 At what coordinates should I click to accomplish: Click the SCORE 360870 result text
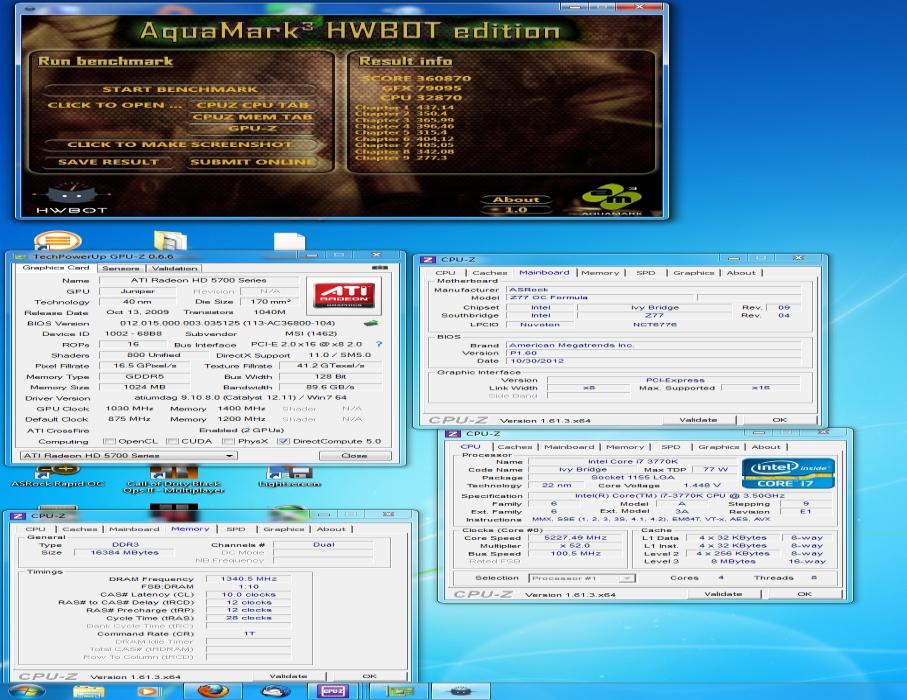pos(416,79)
